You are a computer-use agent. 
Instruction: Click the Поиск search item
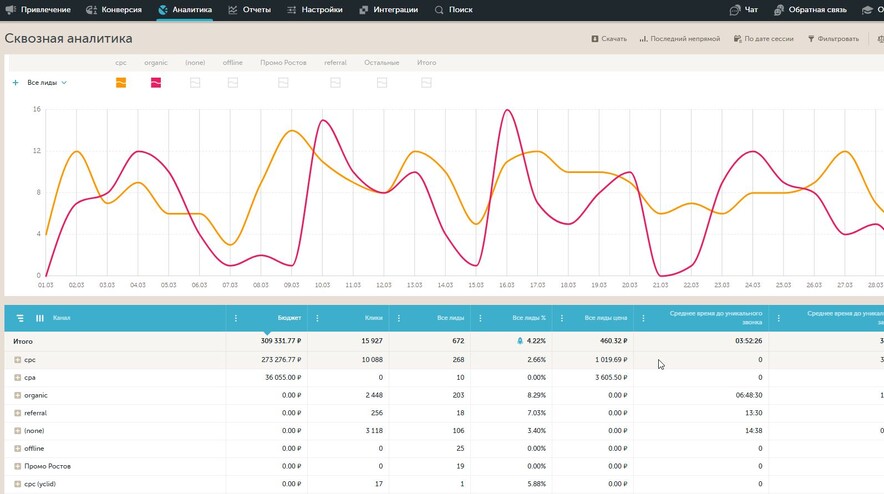click(454, 10)
